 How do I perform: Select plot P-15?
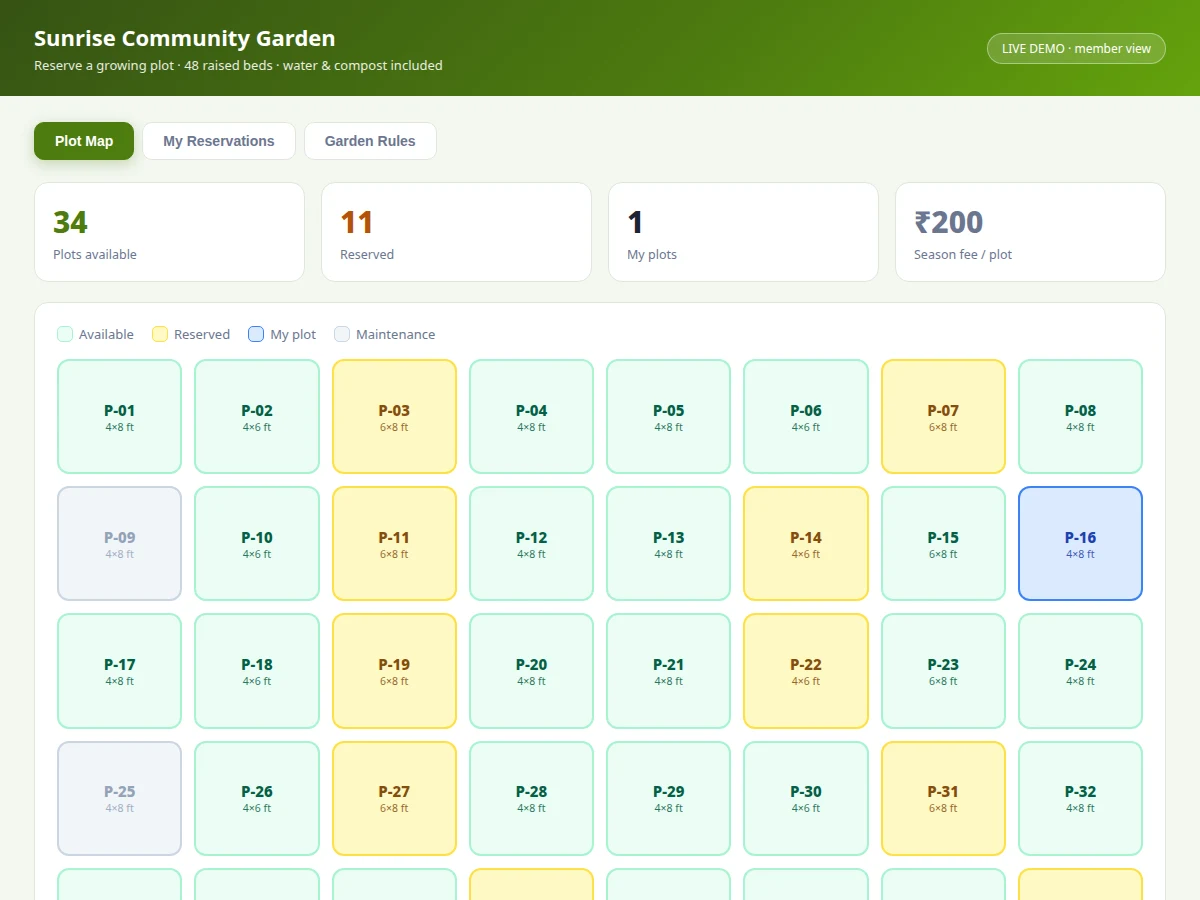943,544
